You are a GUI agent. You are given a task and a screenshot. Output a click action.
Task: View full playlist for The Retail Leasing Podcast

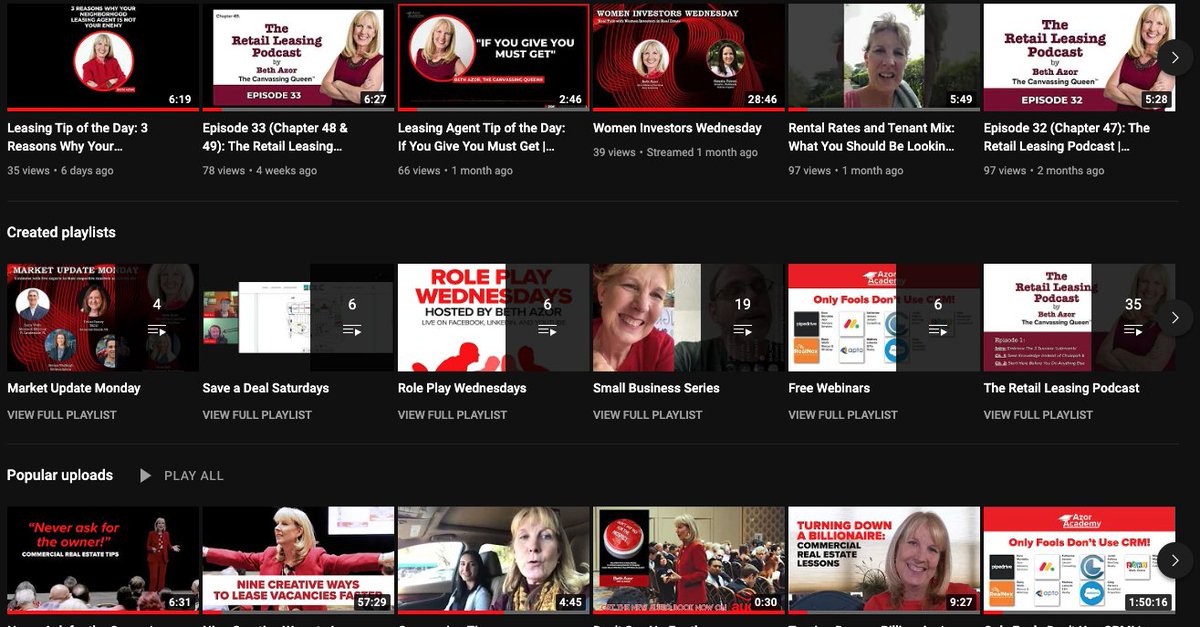pyautogui.click(x=1039, y=415)
